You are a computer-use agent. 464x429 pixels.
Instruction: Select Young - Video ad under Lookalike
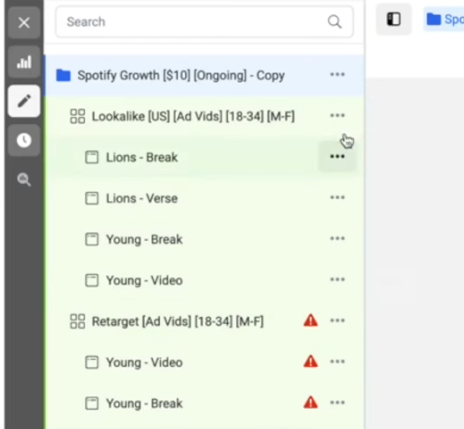pos(204,280)
